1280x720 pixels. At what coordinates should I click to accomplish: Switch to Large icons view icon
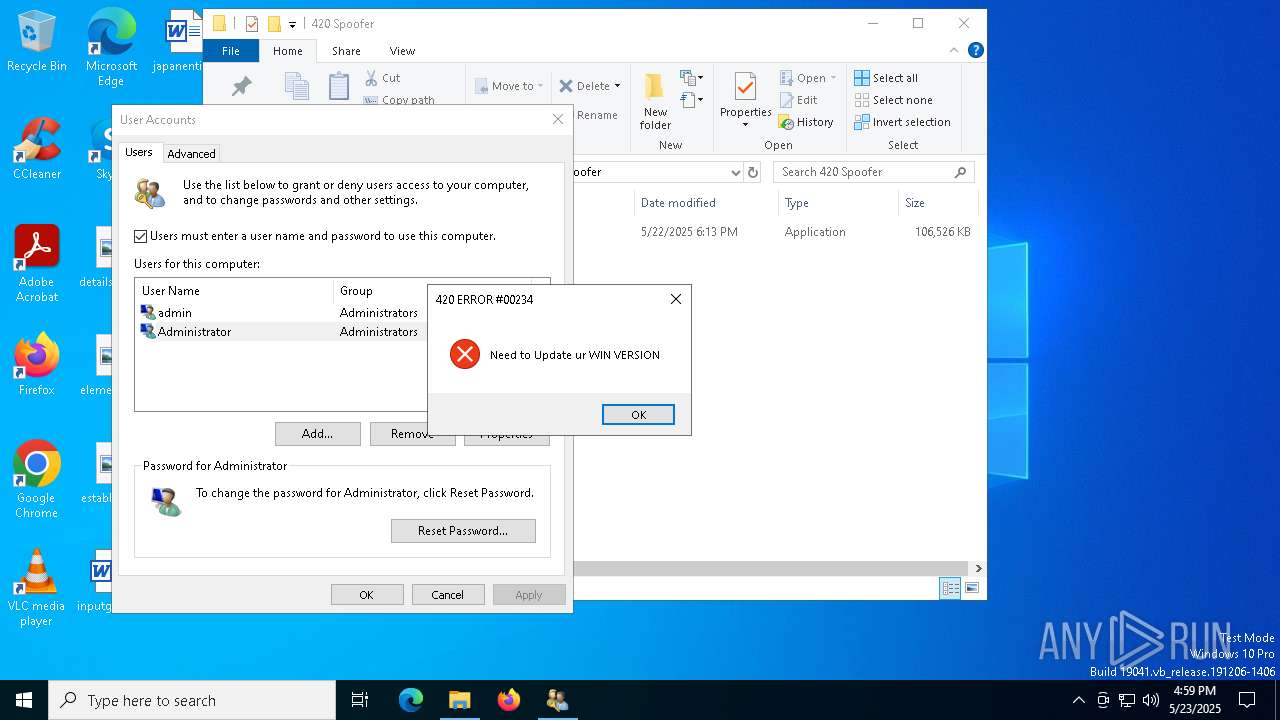point(972,588)
